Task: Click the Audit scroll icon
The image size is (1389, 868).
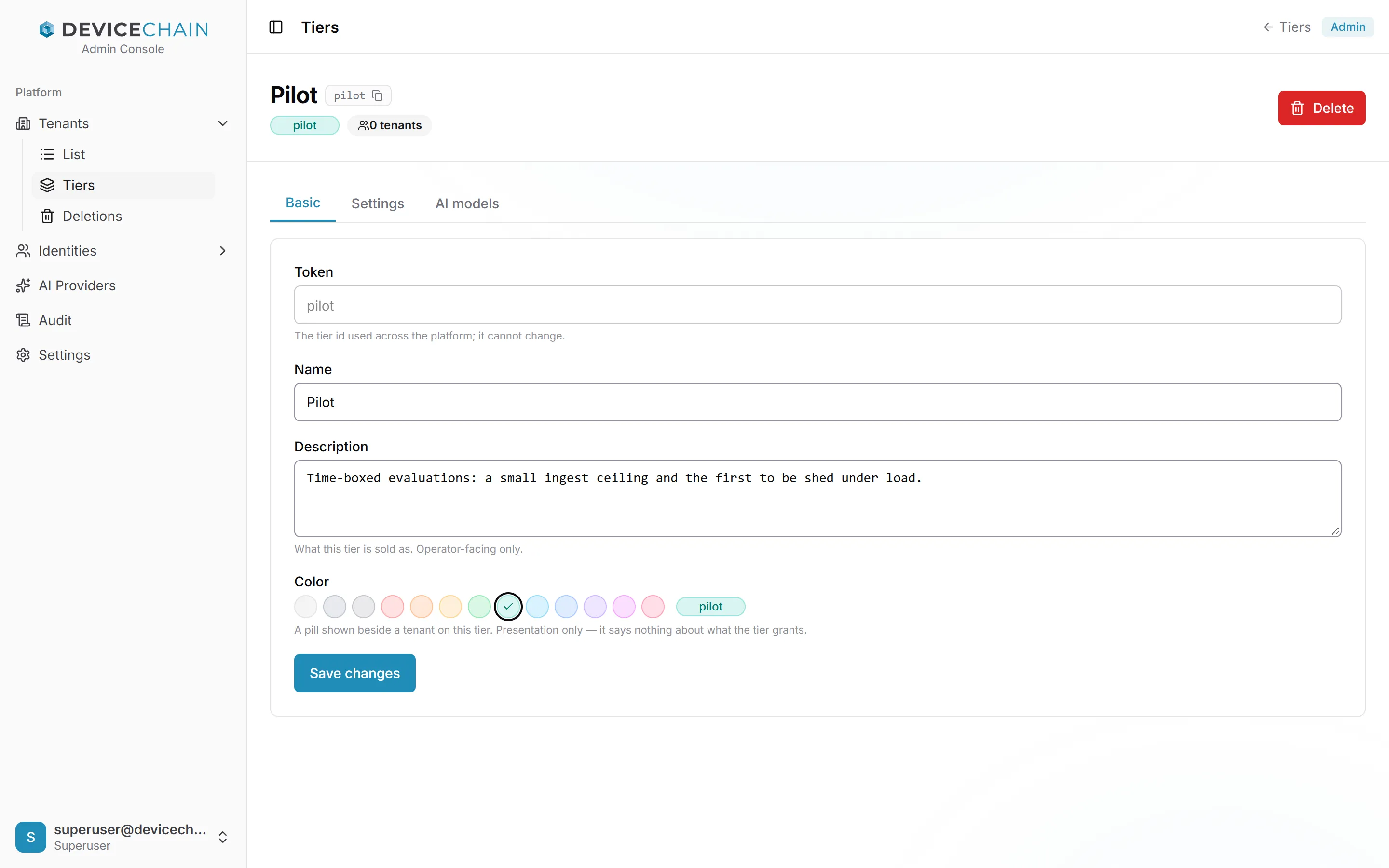Action: coord(23,320)
